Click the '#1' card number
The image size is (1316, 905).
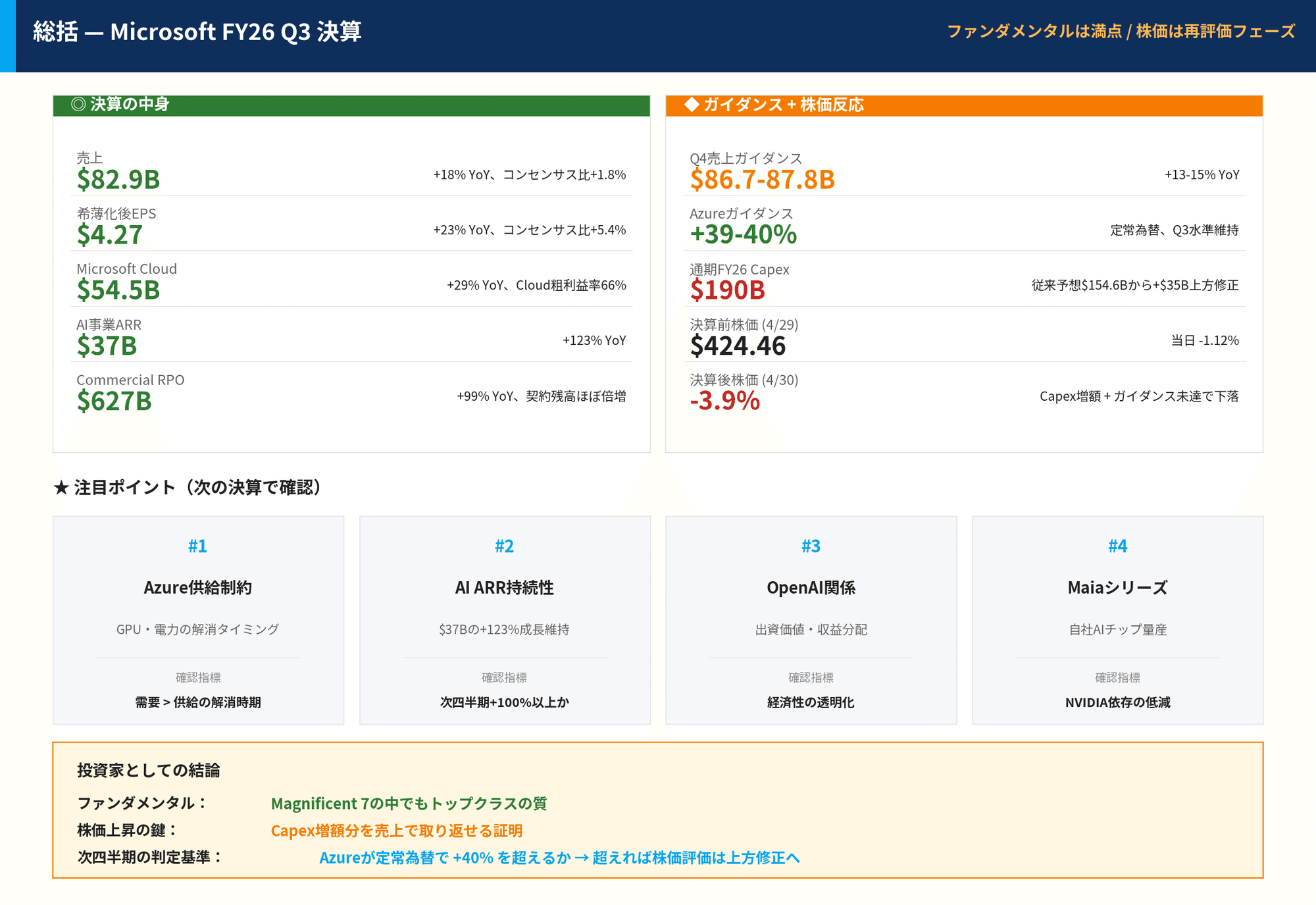pos(198,546)
